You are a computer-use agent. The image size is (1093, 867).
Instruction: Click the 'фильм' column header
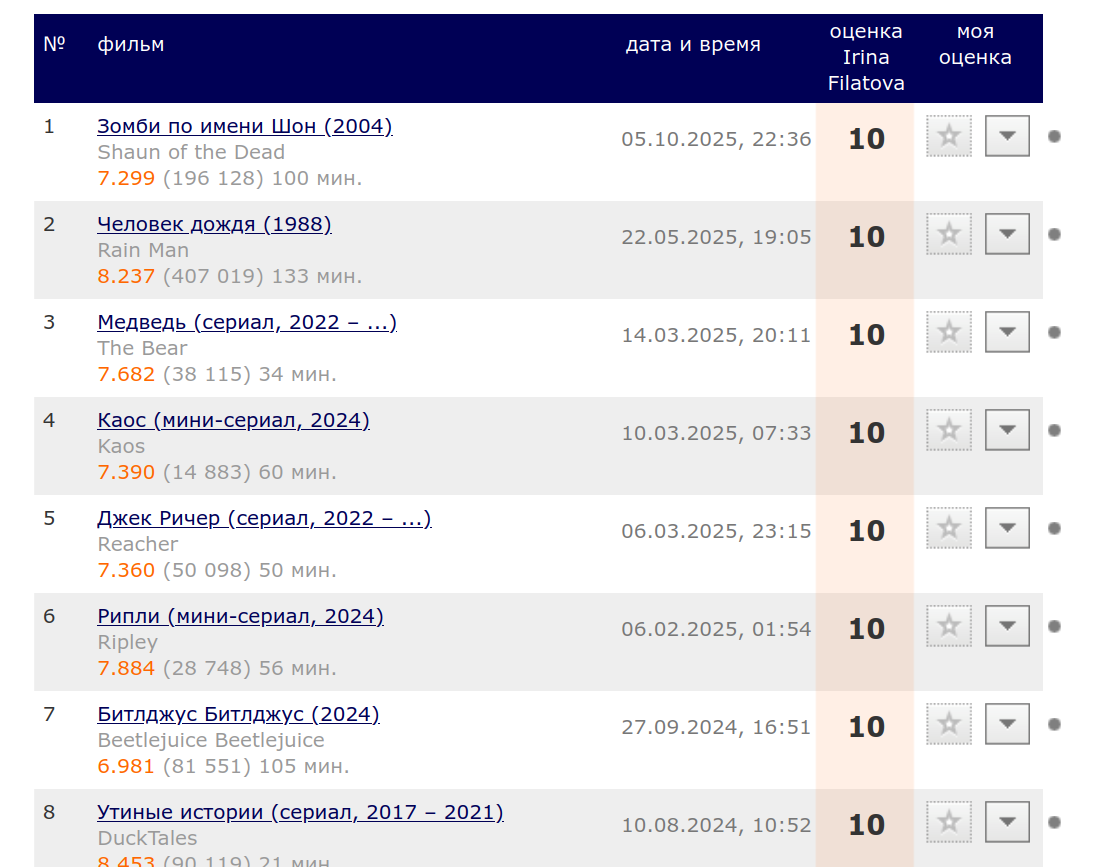point(131,45)
